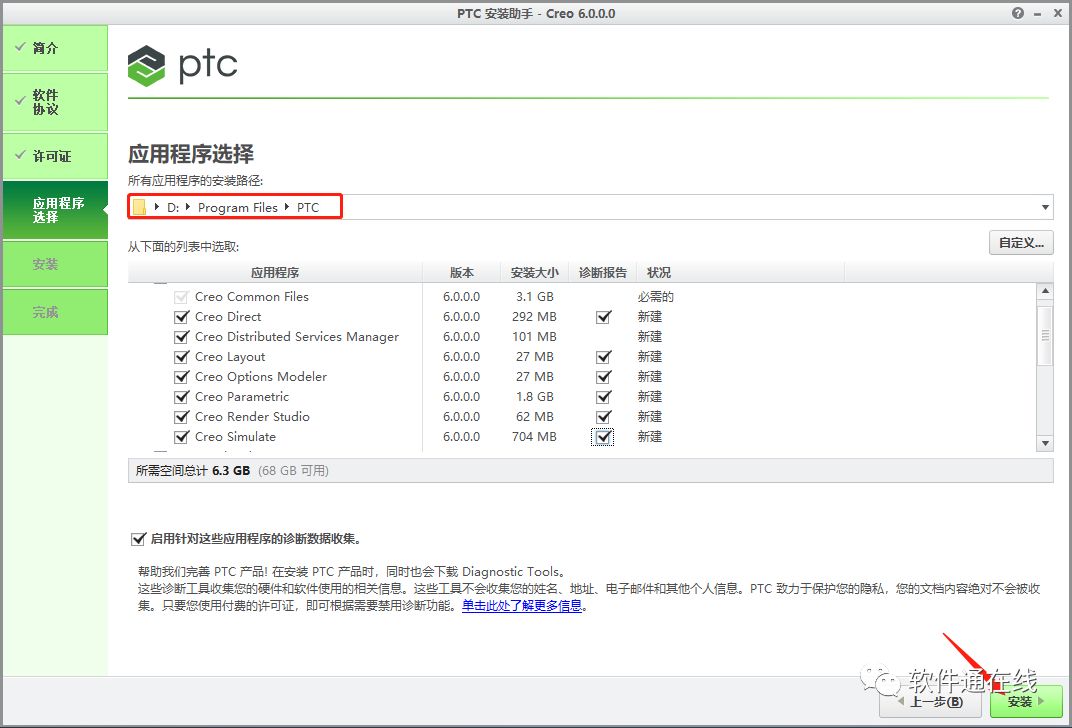Viewport: 1072px width, 728px height.
Task: Click the 安装大小 column header
Action: [x=535, y=273]
